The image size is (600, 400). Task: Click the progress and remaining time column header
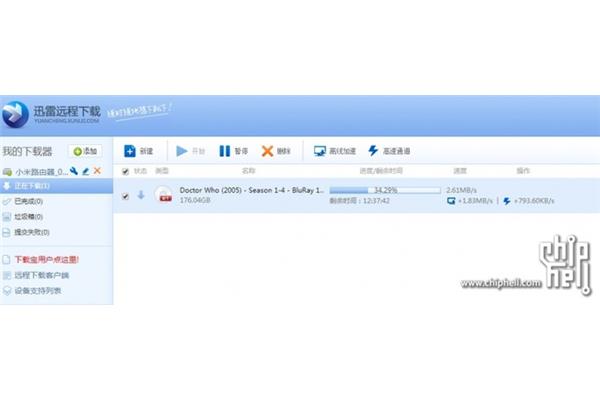point(381,171)
